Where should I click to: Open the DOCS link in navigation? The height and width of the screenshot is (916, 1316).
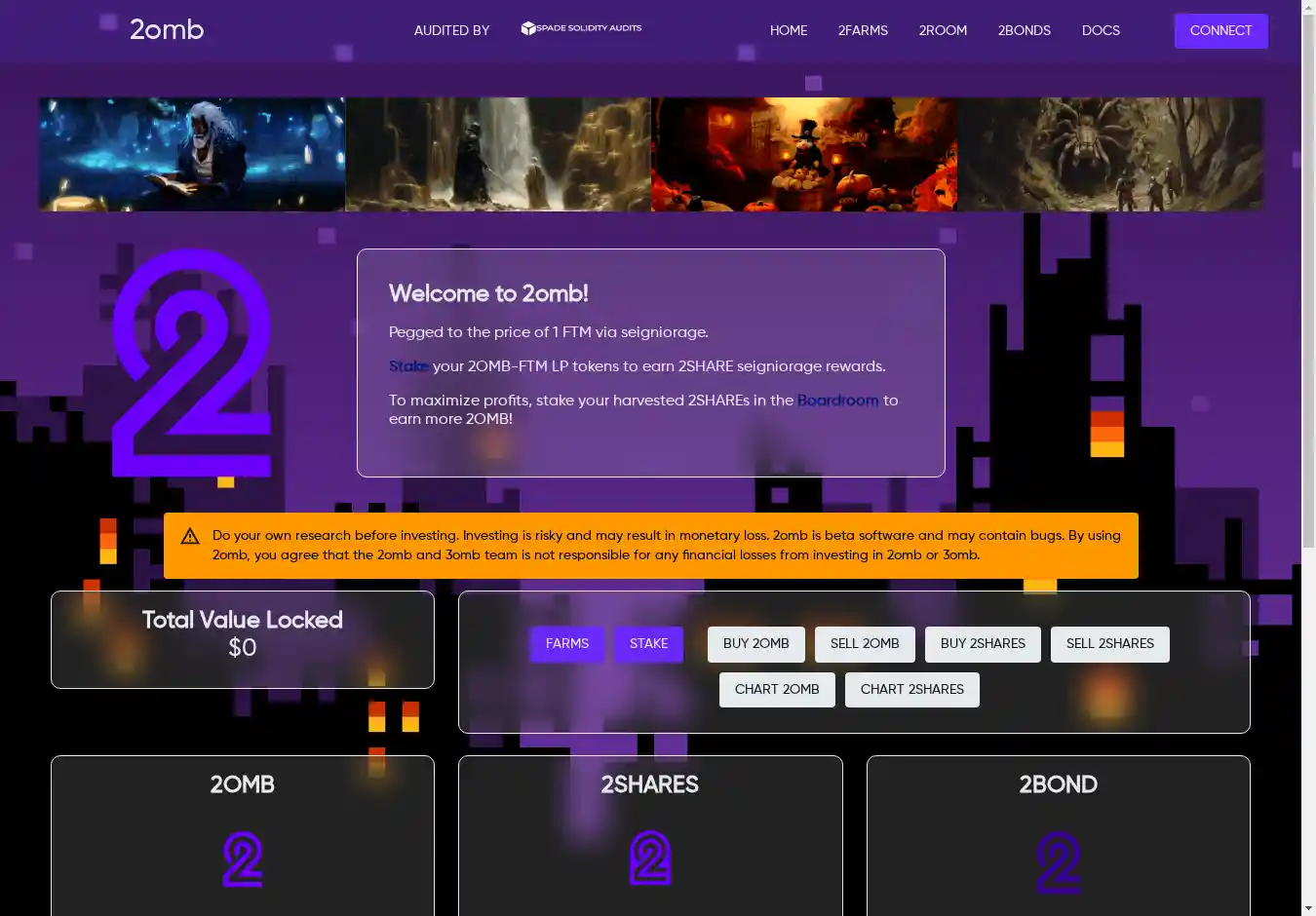[1101, 30]
